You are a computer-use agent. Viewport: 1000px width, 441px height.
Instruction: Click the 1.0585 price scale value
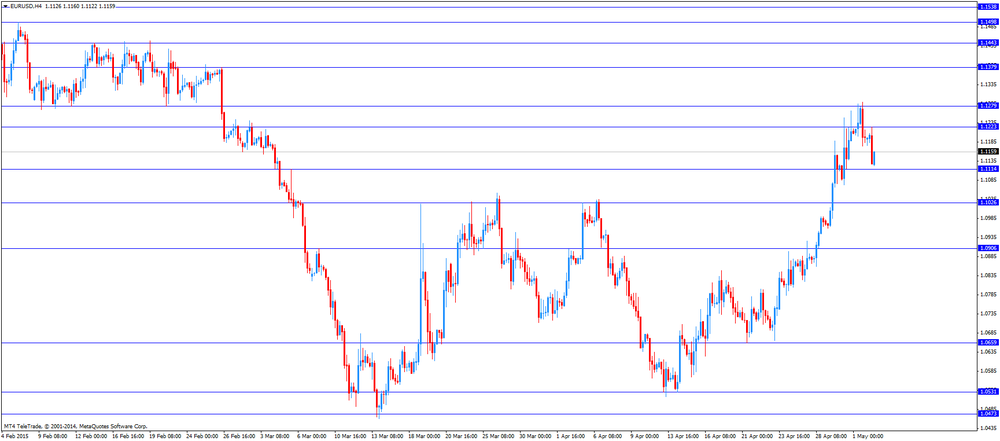pos(988,371)
